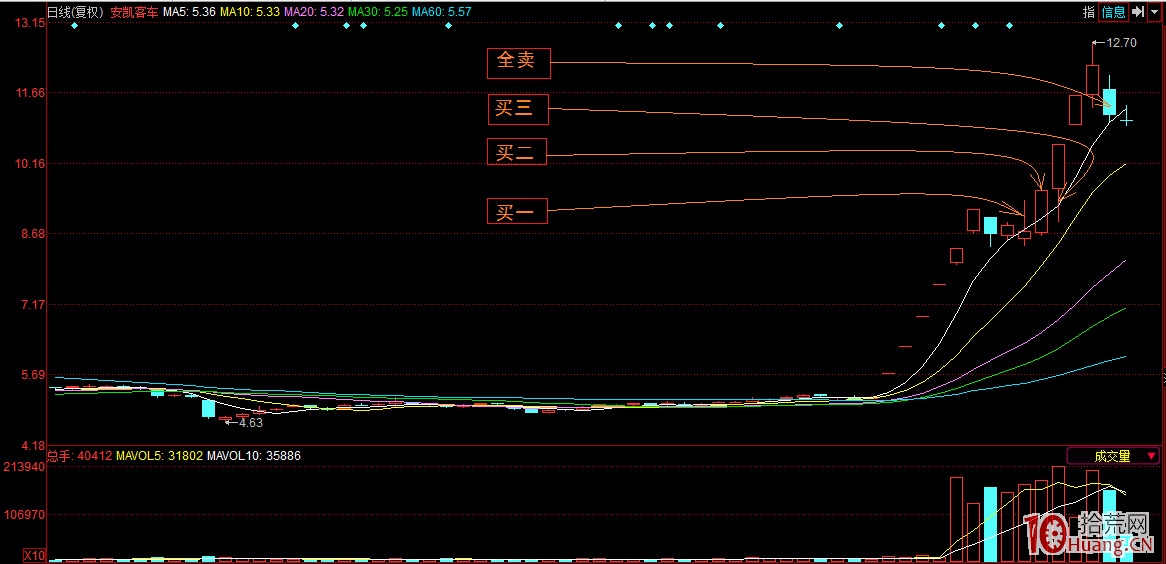Select the MA60: 5.57 label
This screenshot has width=1166, height=564.
click(x=440, y=11)
